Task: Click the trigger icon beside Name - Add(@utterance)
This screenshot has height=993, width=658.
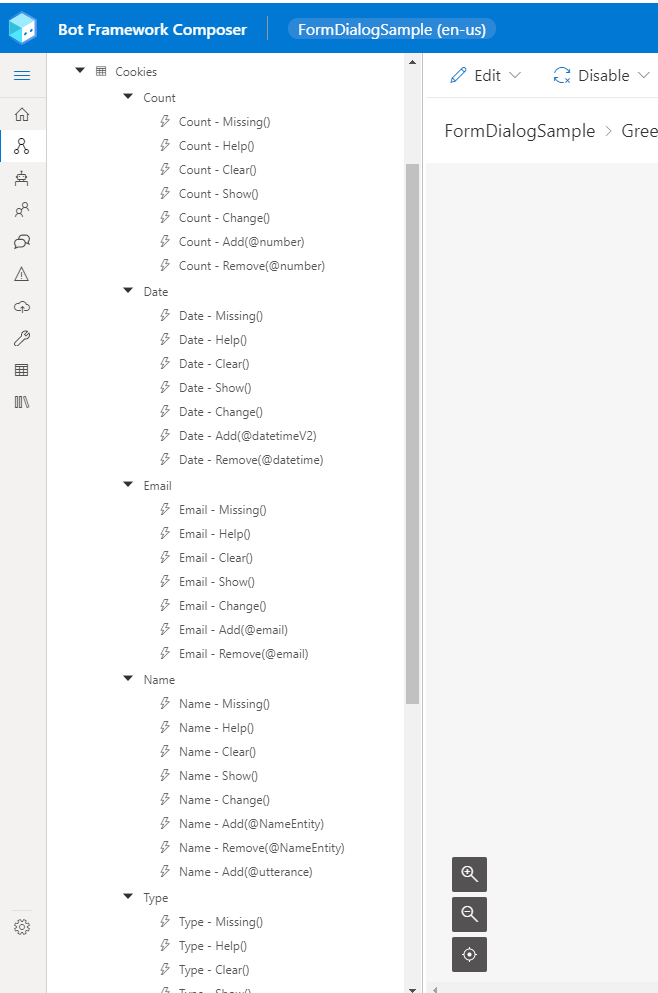Action: tap(165, 871)
